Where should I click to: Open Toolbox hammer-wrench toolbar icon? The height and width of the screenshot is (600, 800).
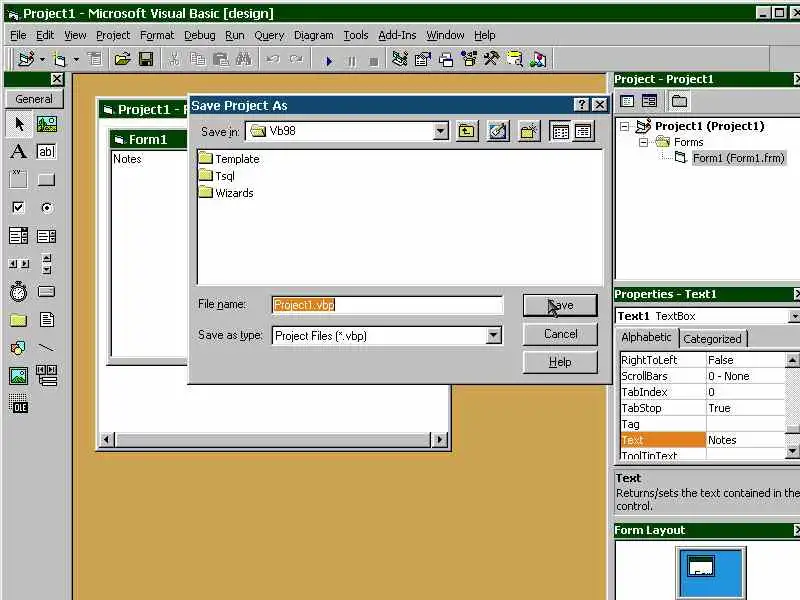click(x=492, y=60)
